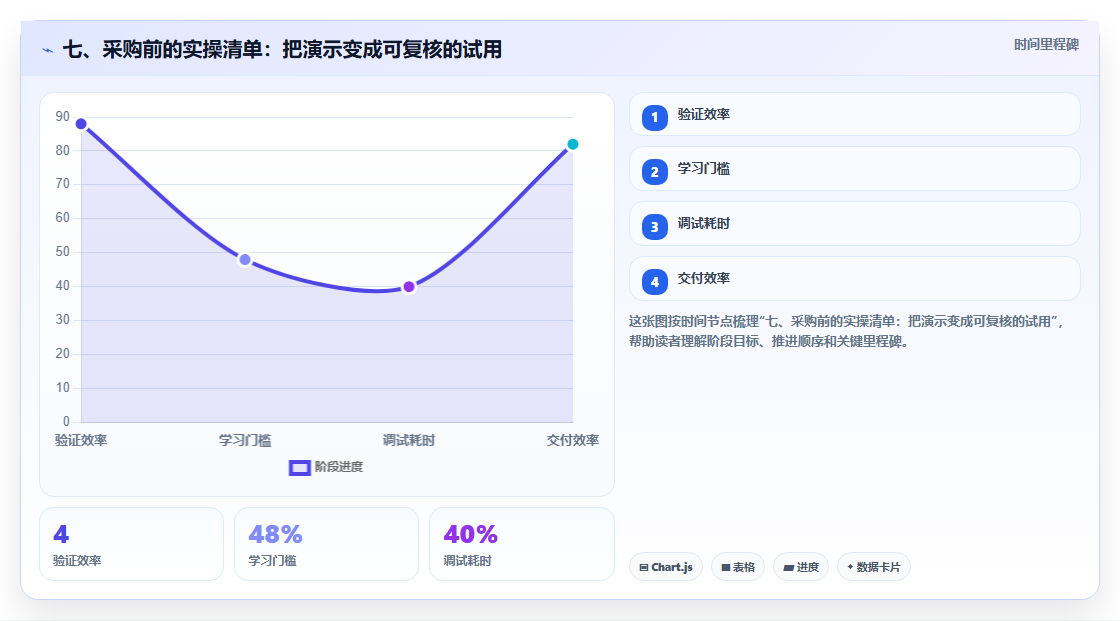The width and height of the screenshot is (1120, 621).
Task: Click the y-axis value 50
Action: pos(63,252)
